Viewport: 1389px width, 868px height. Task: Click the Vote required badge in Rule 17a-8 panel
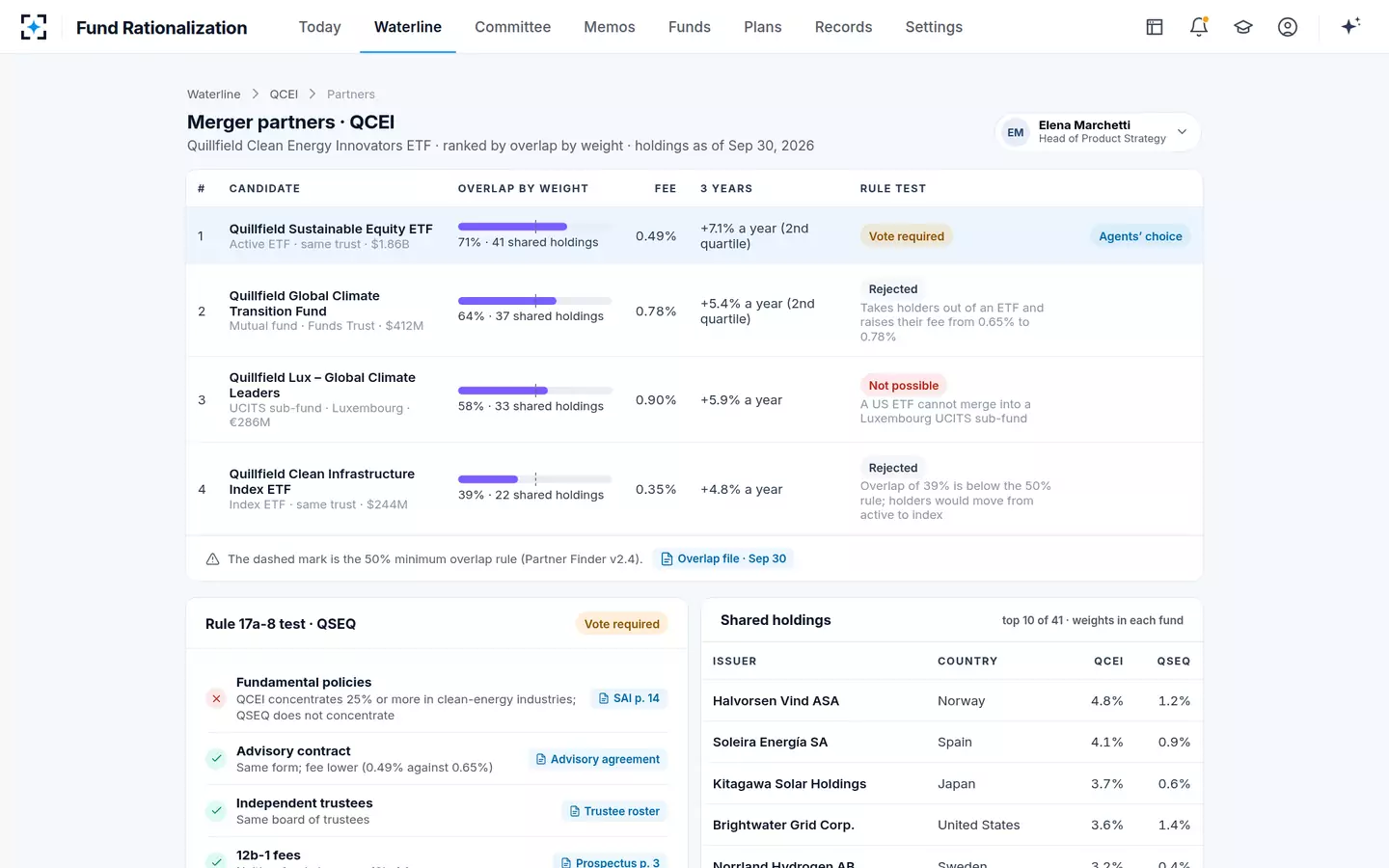pyautogui.click(x=622, y=624)
